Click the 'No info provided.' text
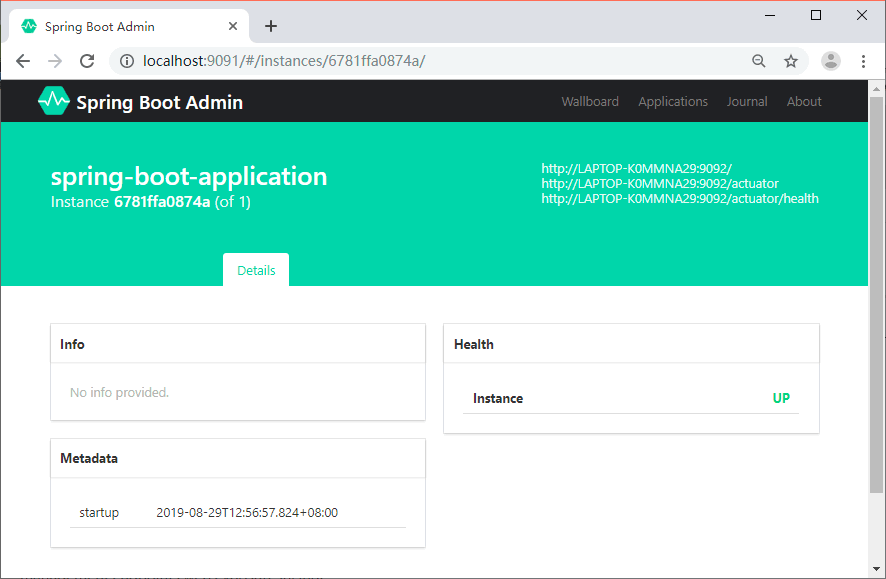The image size is (886, 579). tap(119, 392)
